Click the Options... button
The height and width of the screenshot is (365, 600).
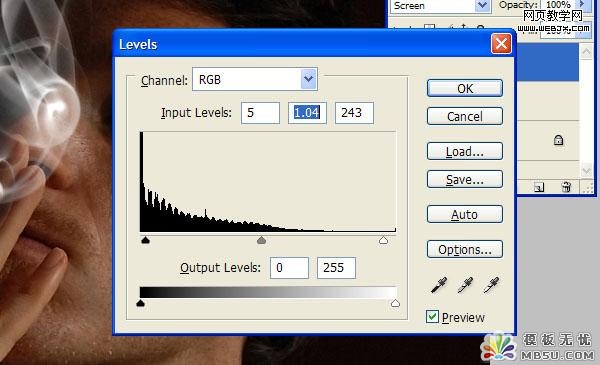pos(465,249)
